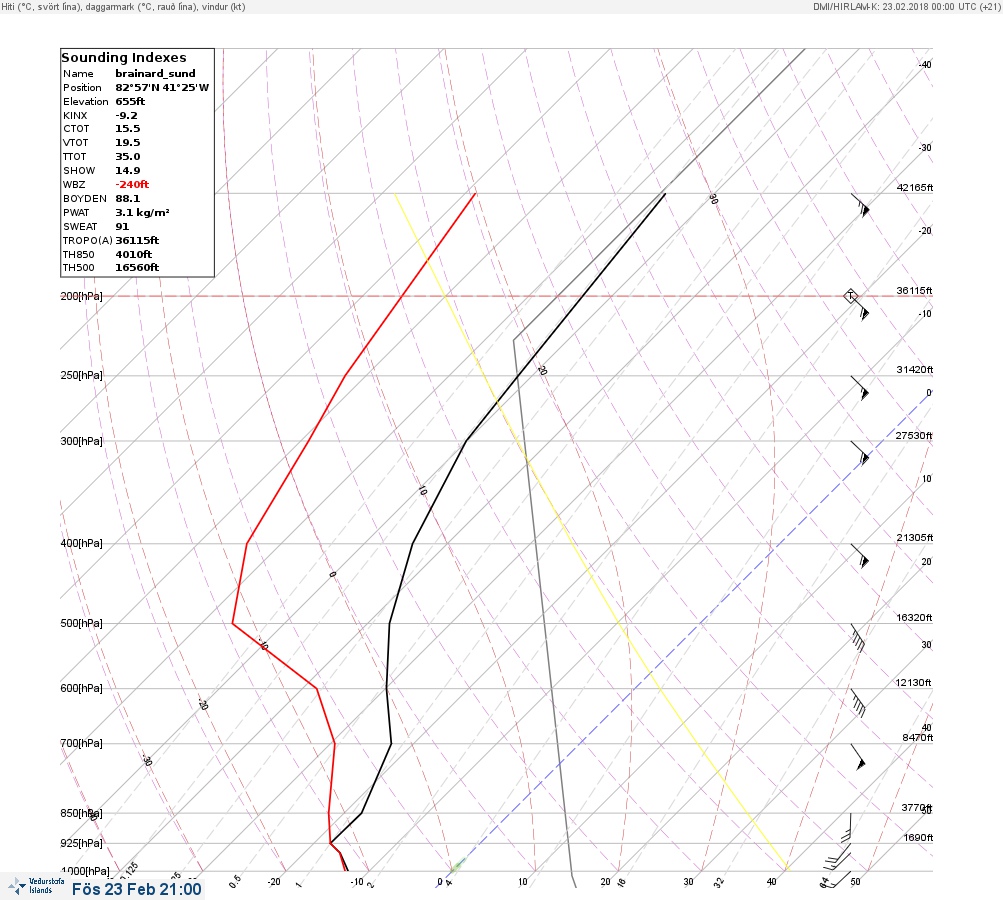Click the 27530ft height label
The width and height of the screenshot is (1003, 900).
tap(914, 436)
